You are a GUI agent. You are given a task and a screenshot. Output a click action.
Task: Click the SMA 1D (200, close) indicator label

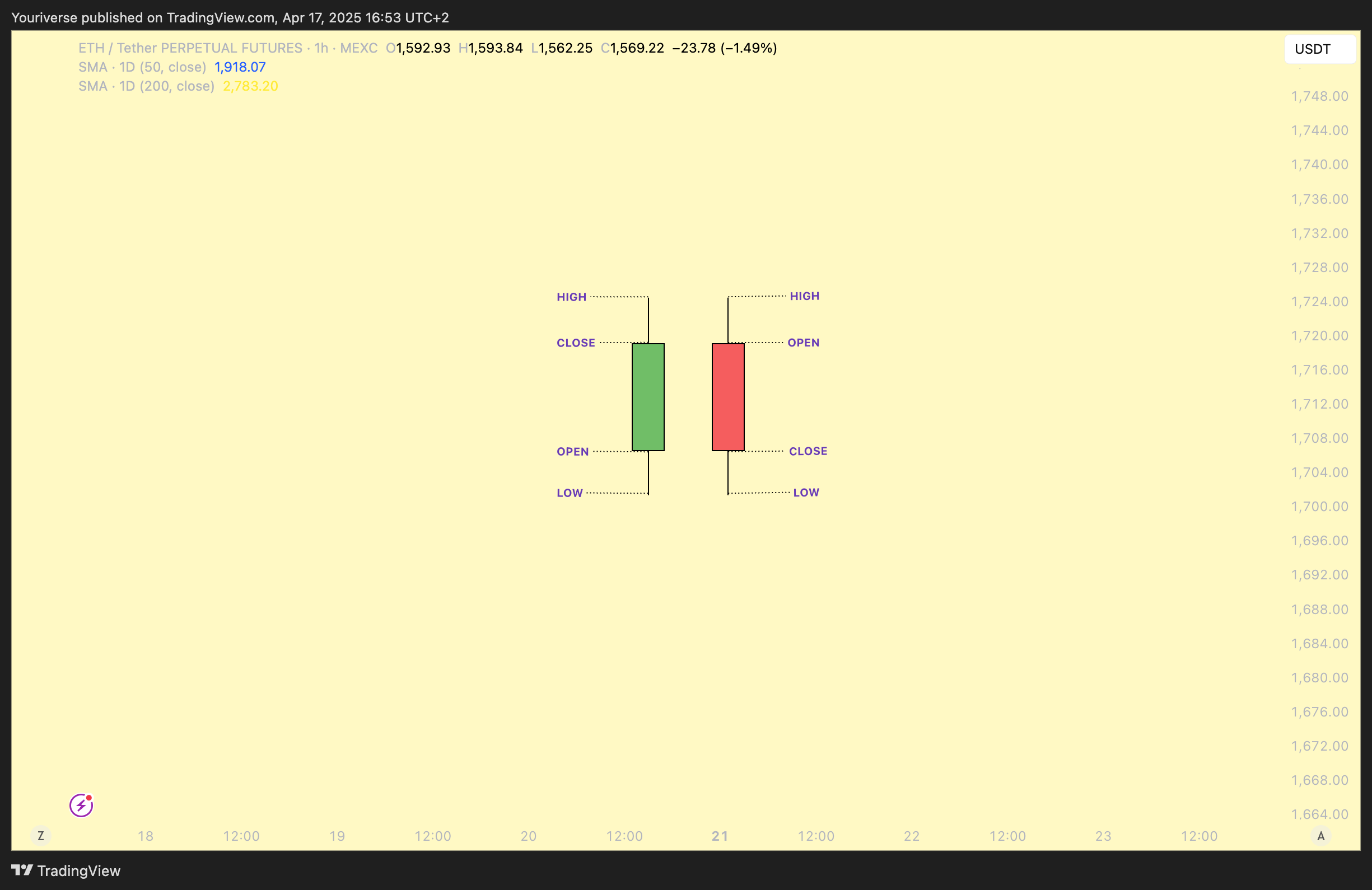coord(146,86)
